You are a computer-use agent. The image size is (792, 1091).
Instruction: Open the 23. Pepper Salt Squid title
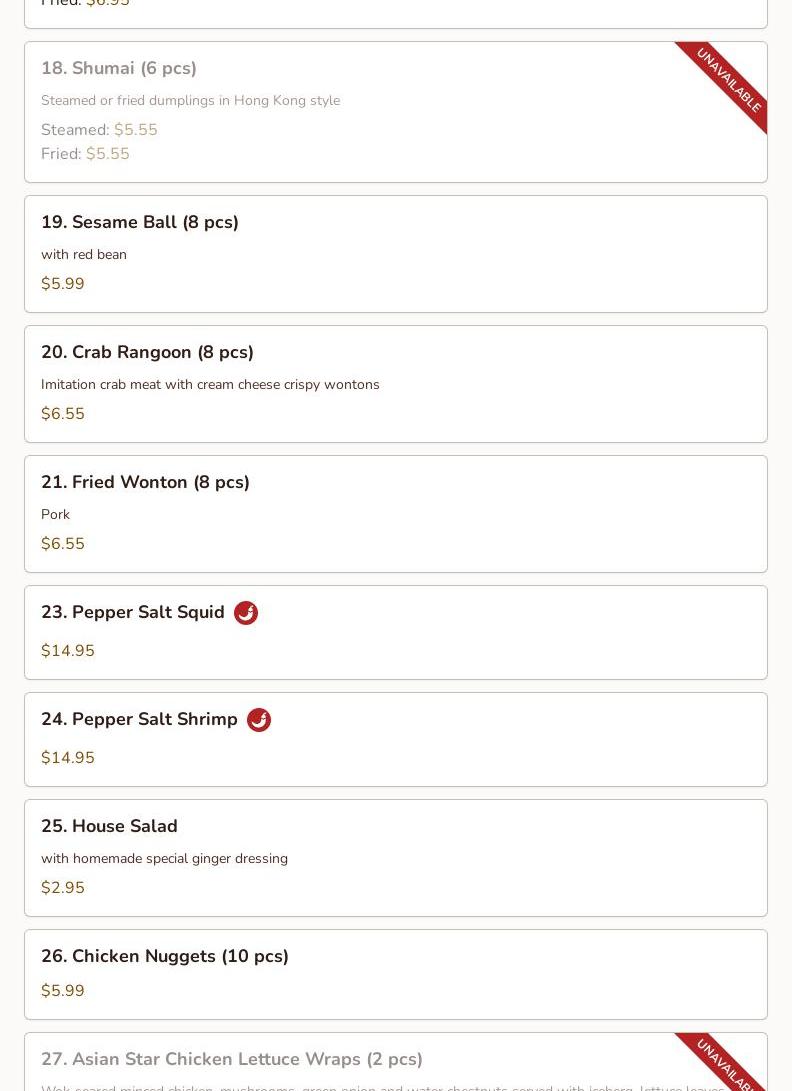133,612
